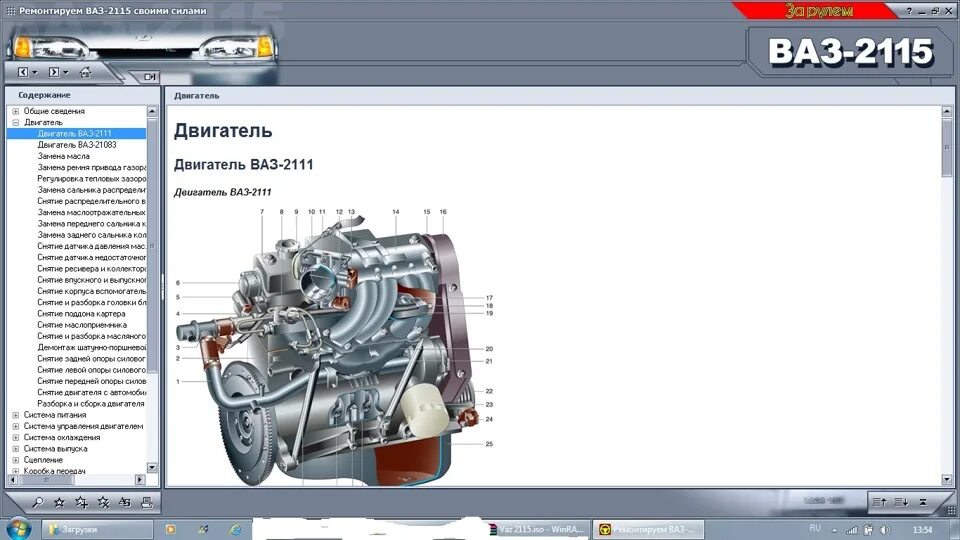This screenshot has width=960, height=540.
Task: Open the "Регулировка тепловых зазоров" topic
Action: pos(91,179)
